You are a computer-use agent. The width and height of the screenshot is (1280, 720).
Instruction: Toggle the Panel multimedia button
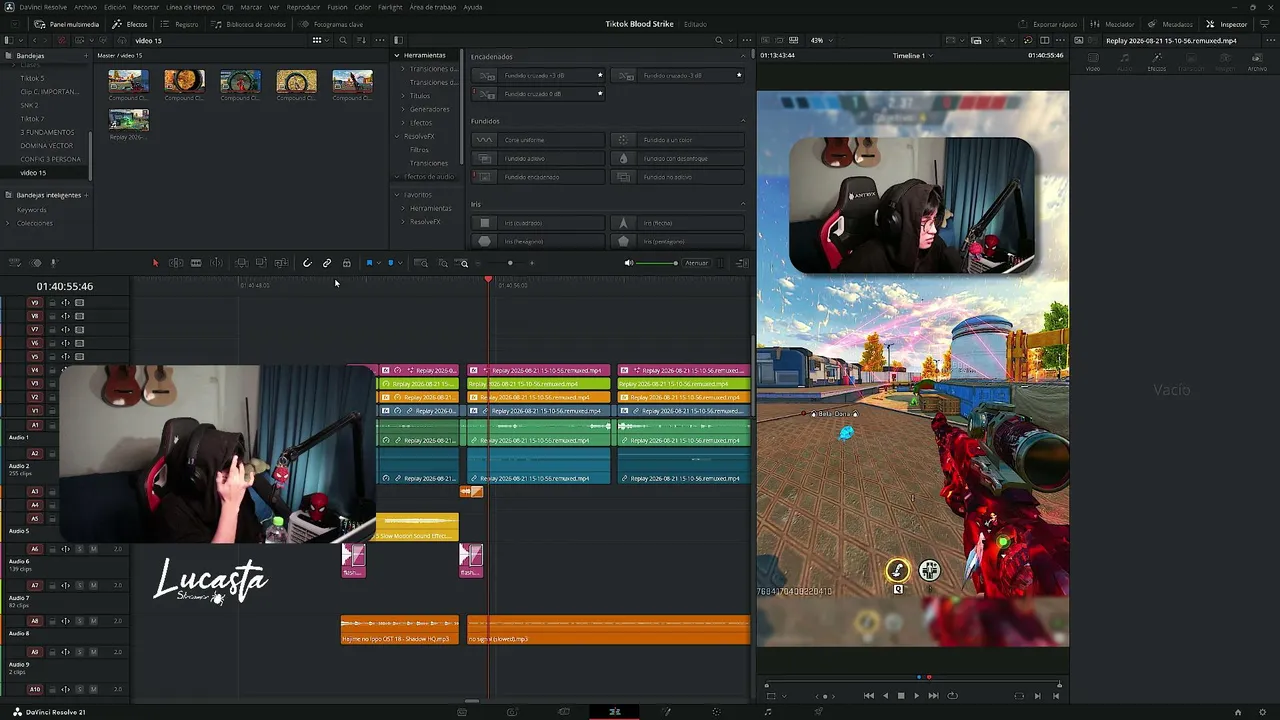[67, 24]
